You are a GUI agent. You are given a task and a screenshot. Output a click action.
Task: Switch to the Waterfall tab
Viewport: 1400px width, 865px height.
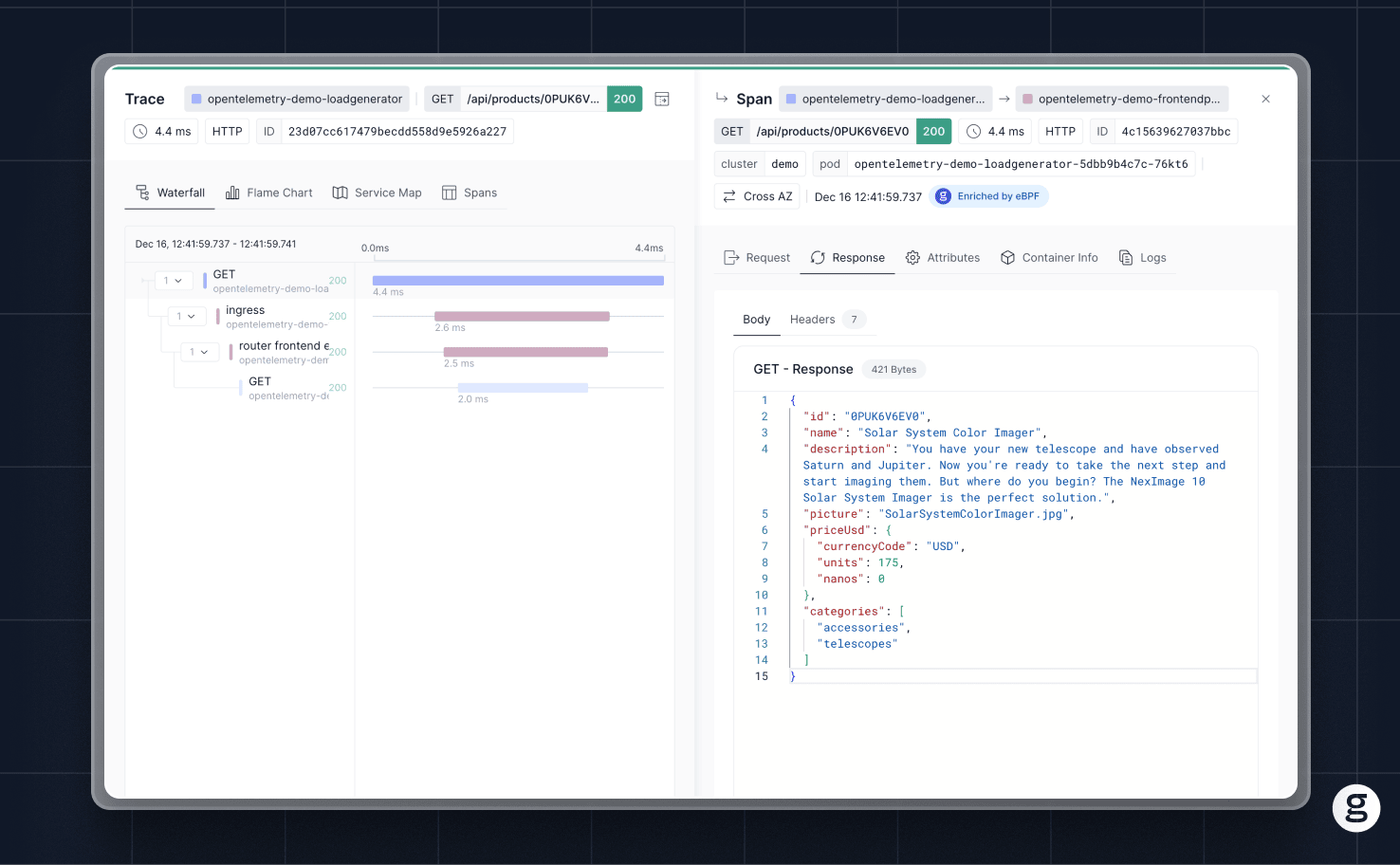point(170,192)
